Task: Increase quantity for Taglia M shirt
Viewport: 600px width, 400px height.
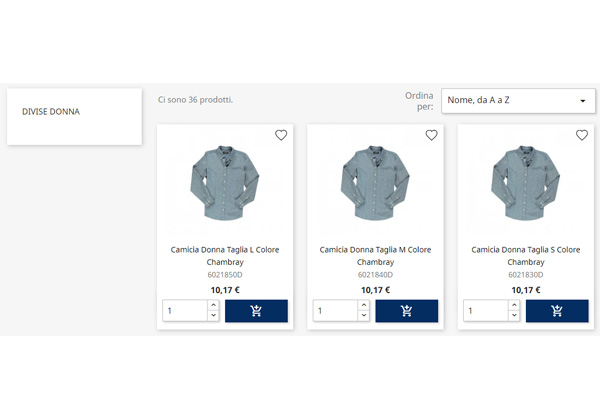Action: coord(363,306)
